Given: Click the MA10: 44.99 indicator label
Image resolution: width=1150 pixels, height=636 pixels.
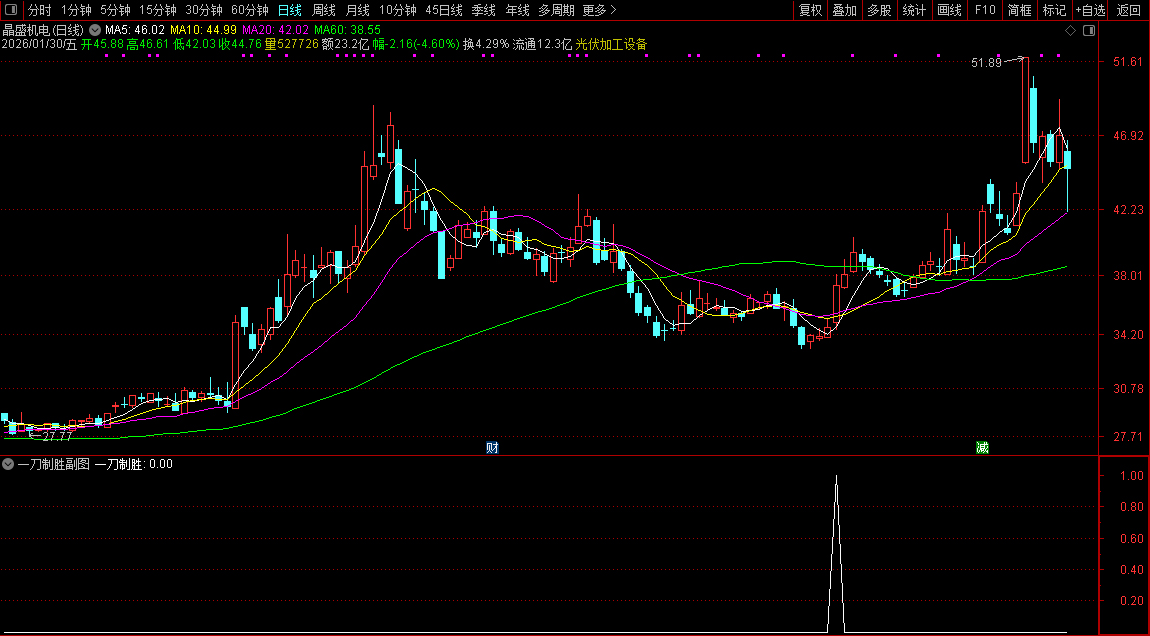Looking at the screenshot, I should tap(203, 30).
